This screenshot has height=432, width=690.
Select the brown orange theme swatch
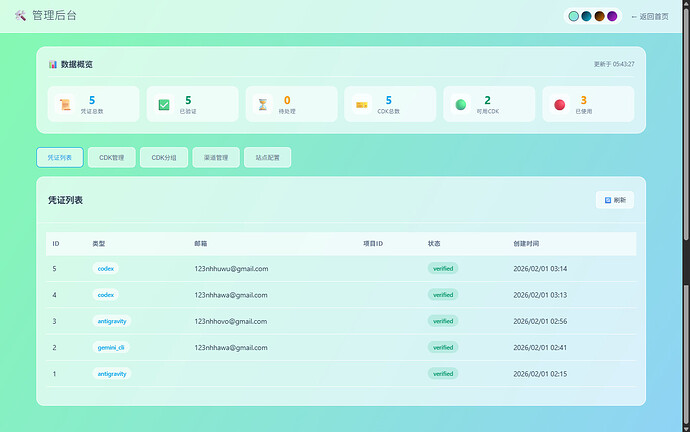click(599, 16)
